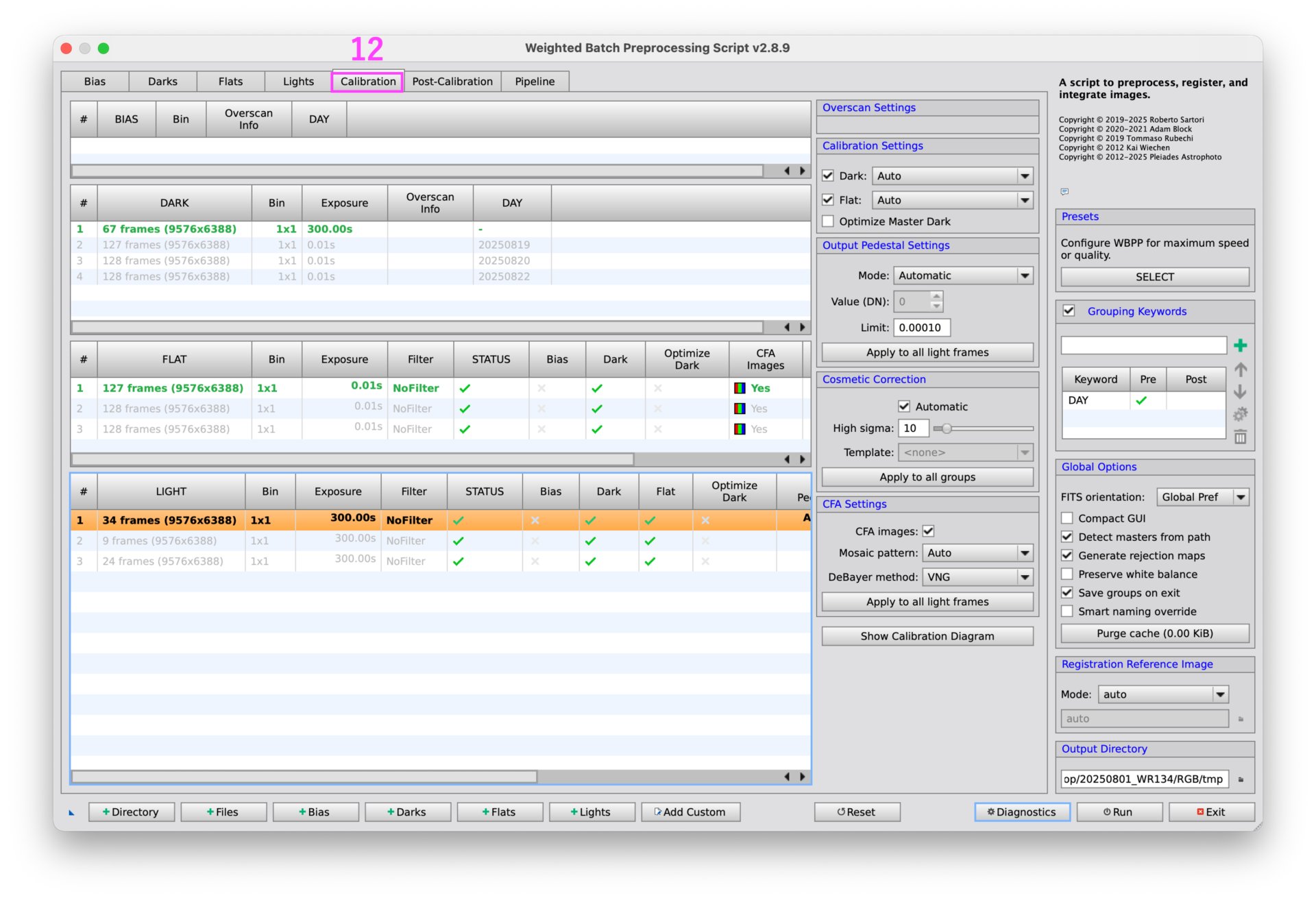Image resolution: width=1316 pixels, height=900 pixels.
Task: Click green plus to add grouping keyword
Action: point(1240,345)
